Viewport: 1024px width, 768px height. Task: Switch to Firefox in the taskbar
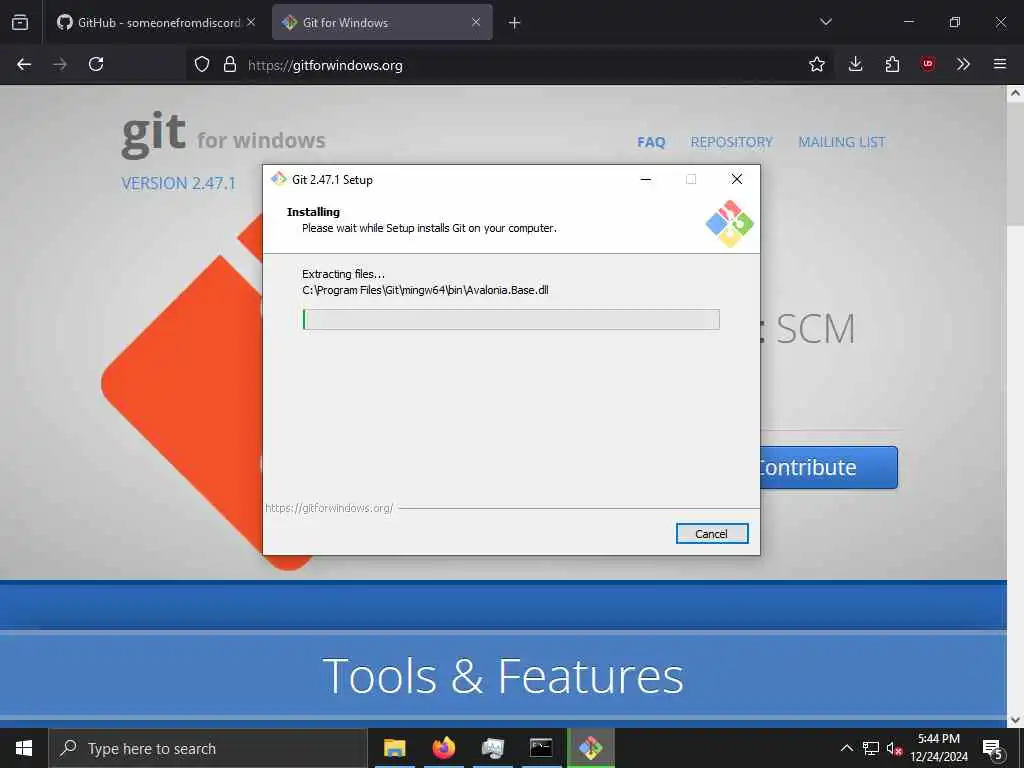point(443,748)
